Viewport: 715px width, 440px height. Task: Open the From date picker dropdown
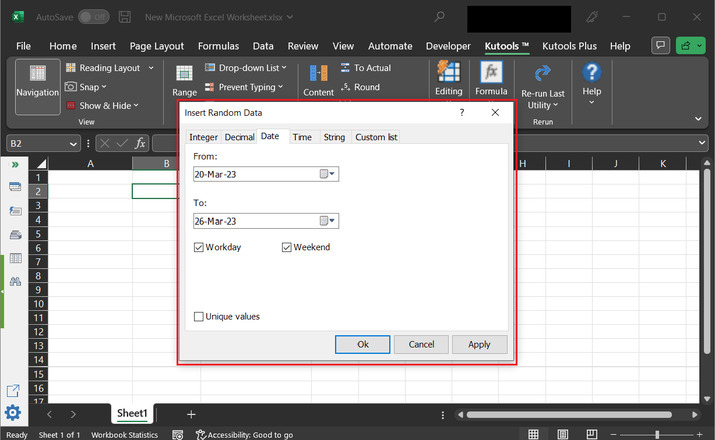328,174
